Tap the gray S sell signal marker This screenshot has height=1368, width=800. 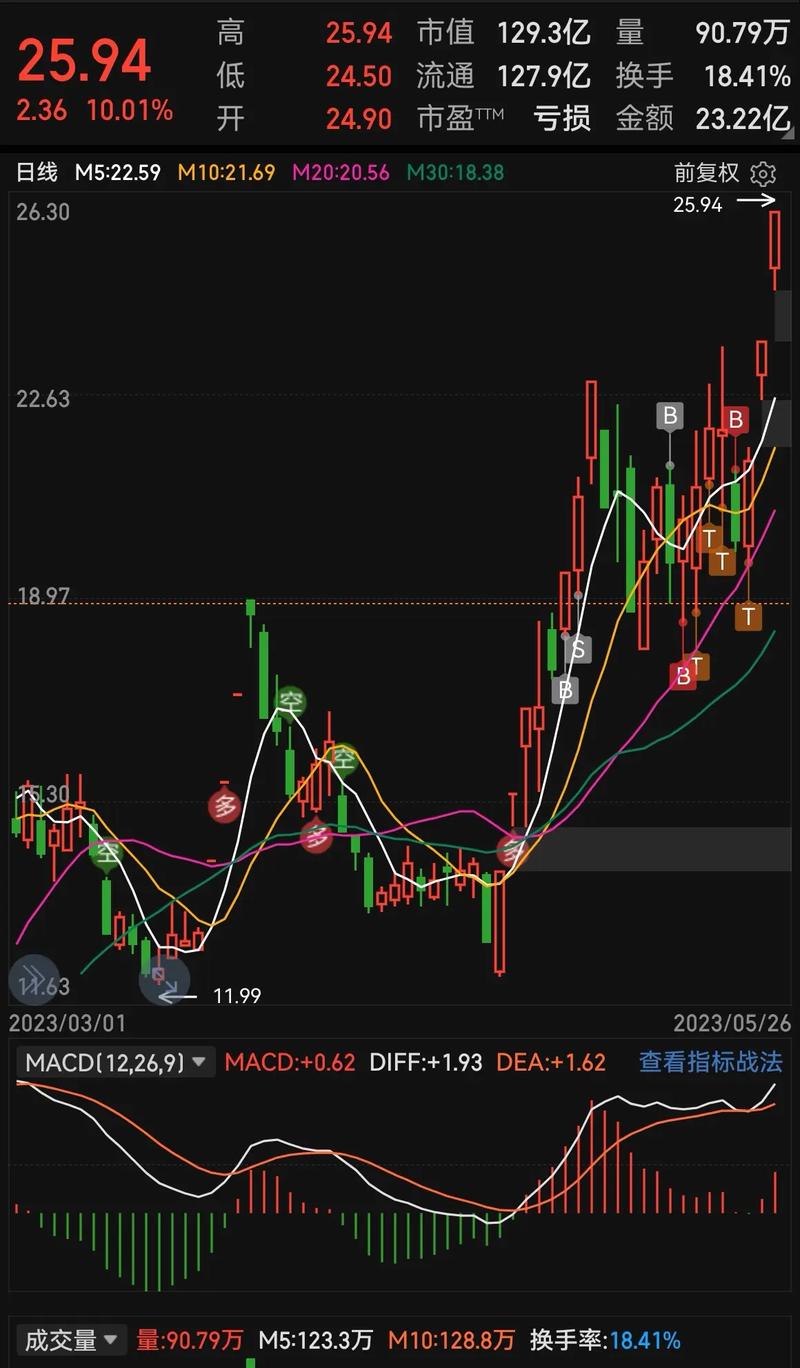coord(577,650)
